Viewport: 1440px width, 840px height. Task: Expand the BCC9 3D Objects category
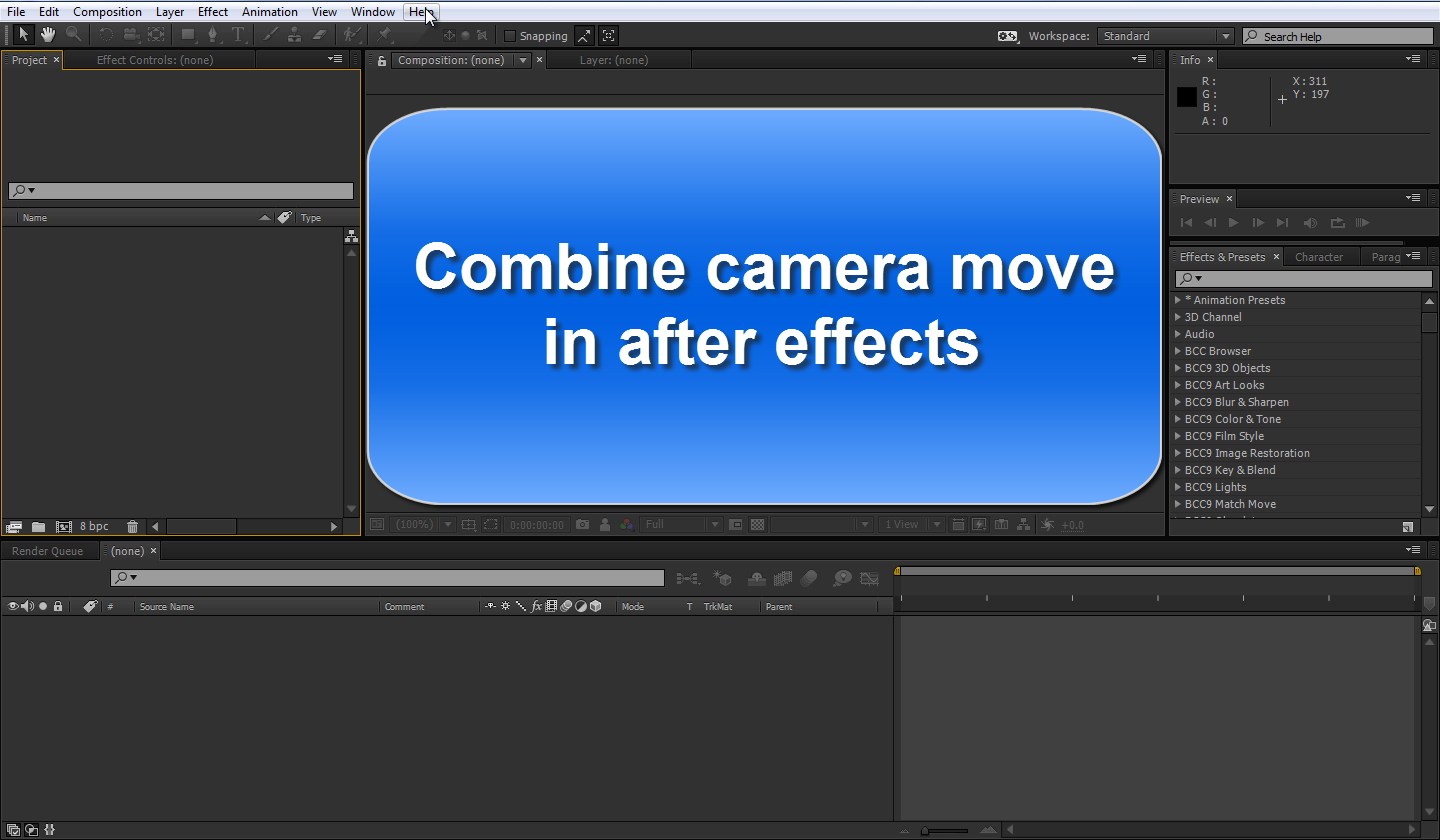click(1178, 368)
